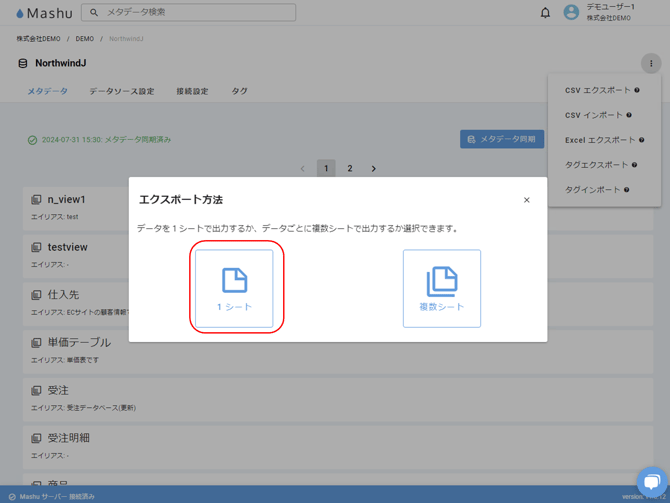This screenshot has width=670, height=503.
Task: Select Excel エクスポート menu entry
Action: point(599,140)
